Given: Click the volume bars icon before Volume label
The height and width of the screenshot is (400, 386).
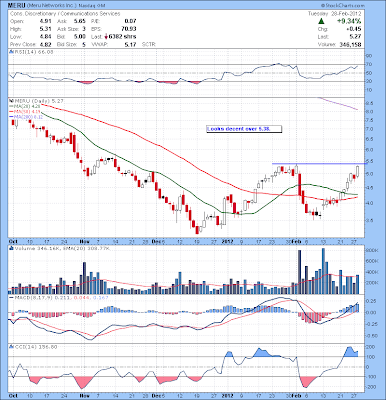Looking at the screenshot, I should [11, 248].
